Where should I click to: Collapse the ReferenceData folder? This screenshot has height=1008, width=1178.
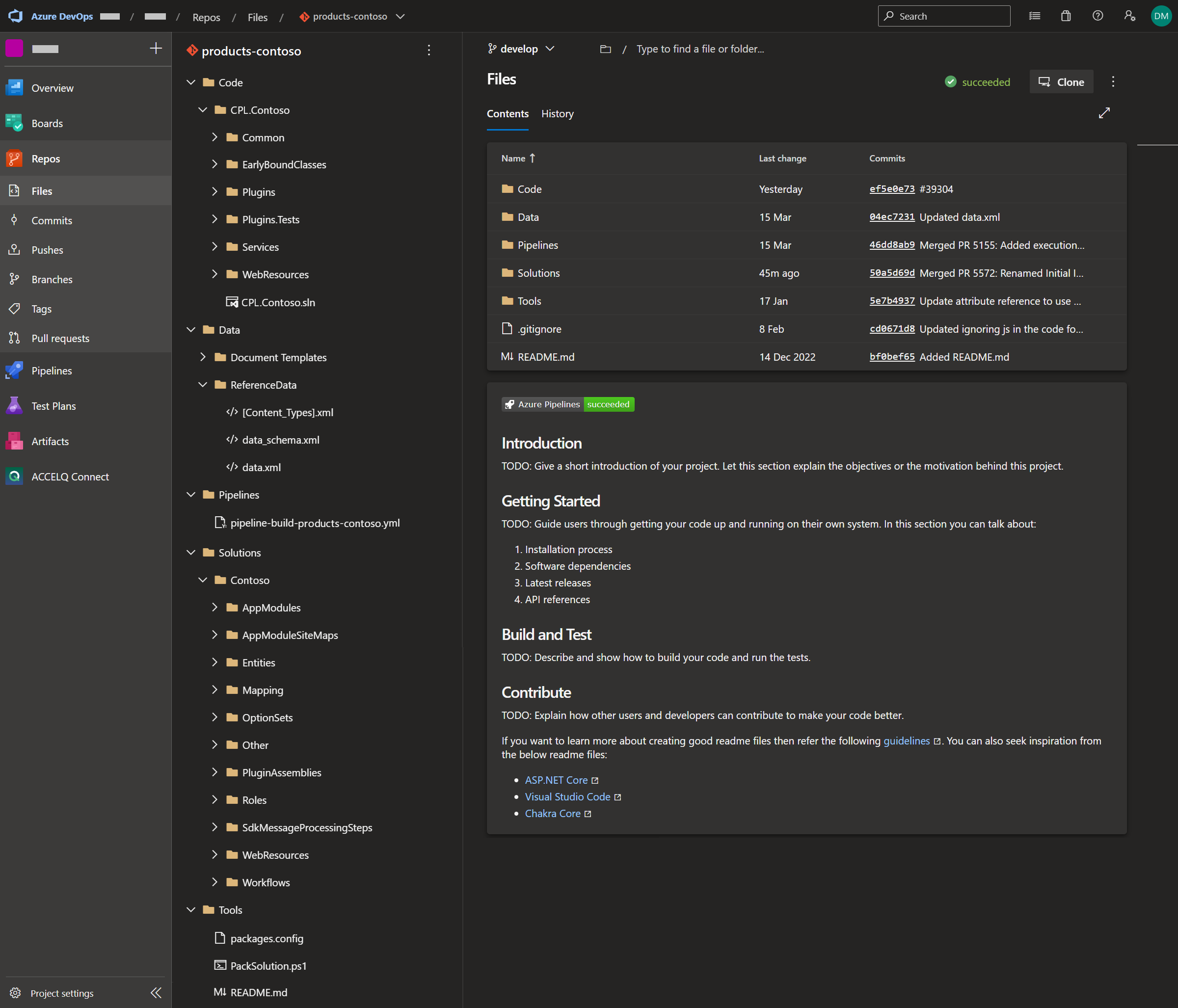point(202,384)
